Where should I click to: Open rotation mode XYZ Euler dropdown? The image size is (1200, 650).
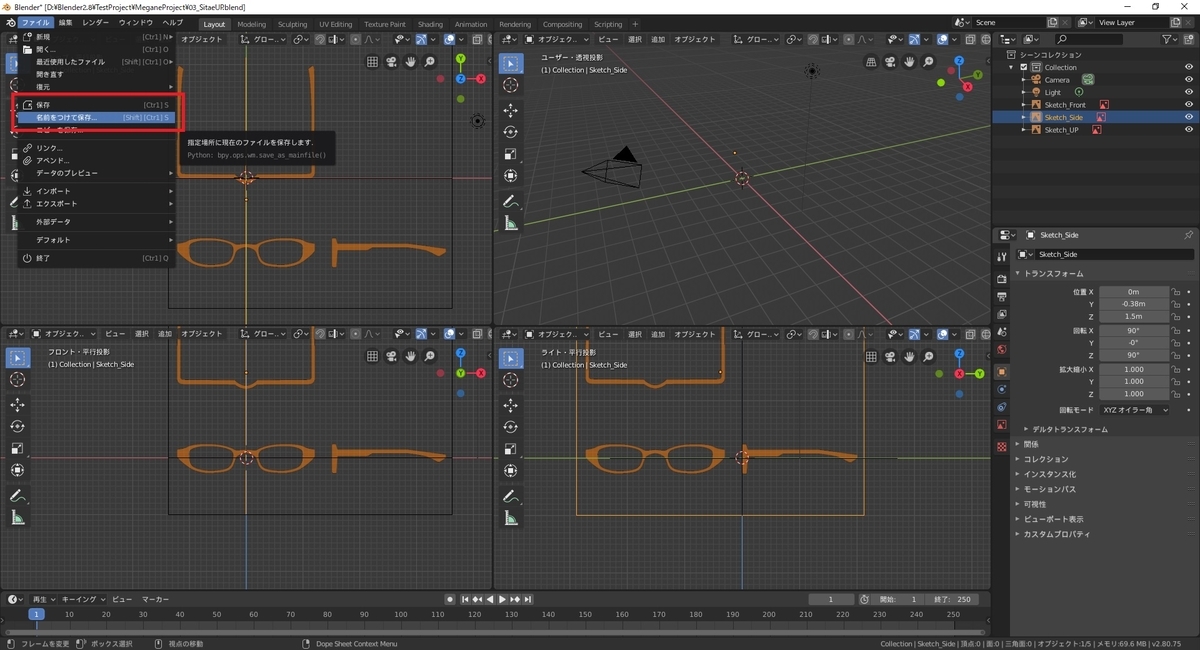click(x=1134, y=410)
